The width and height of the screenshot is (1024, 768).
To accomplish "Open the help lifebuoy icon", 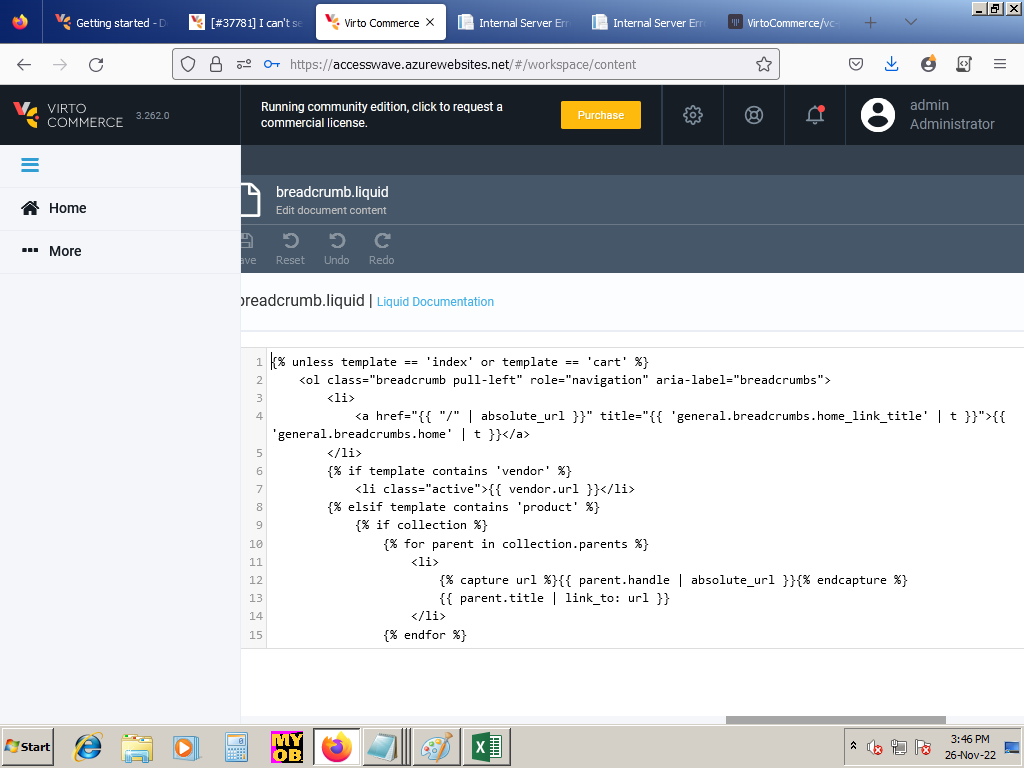I will [x=754, y=115].
